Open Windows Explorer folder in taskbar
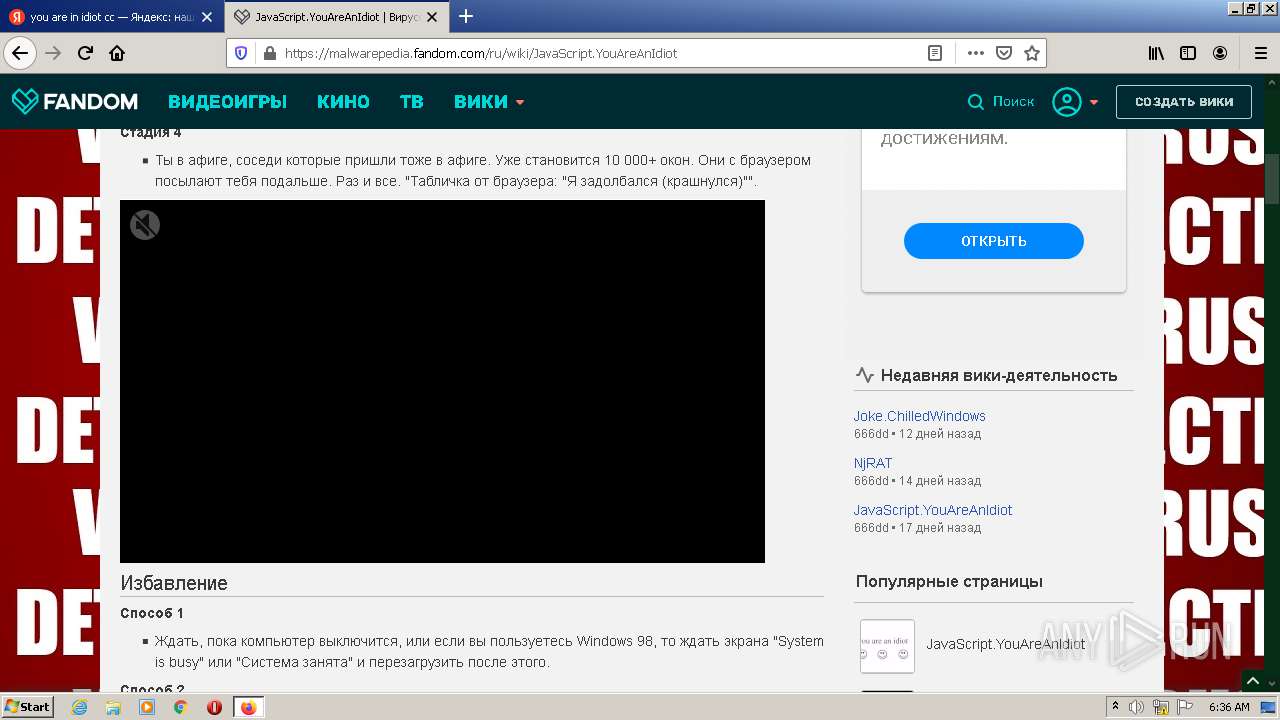 [113, 707]
